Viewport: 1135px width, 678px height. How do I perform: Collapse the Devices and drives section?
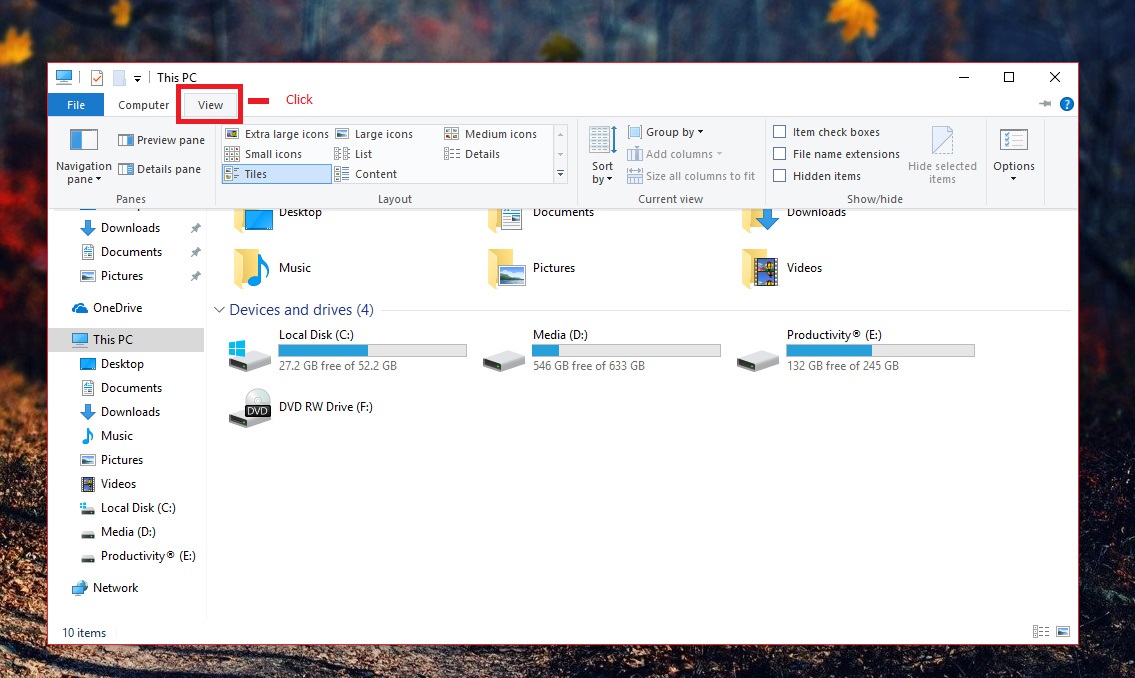tap(219, 310)
